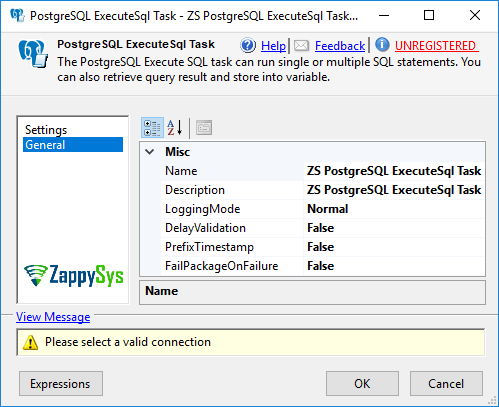Screen dimensions: 499x407
Task: Edit the Description value field
Action: (394, 190)
